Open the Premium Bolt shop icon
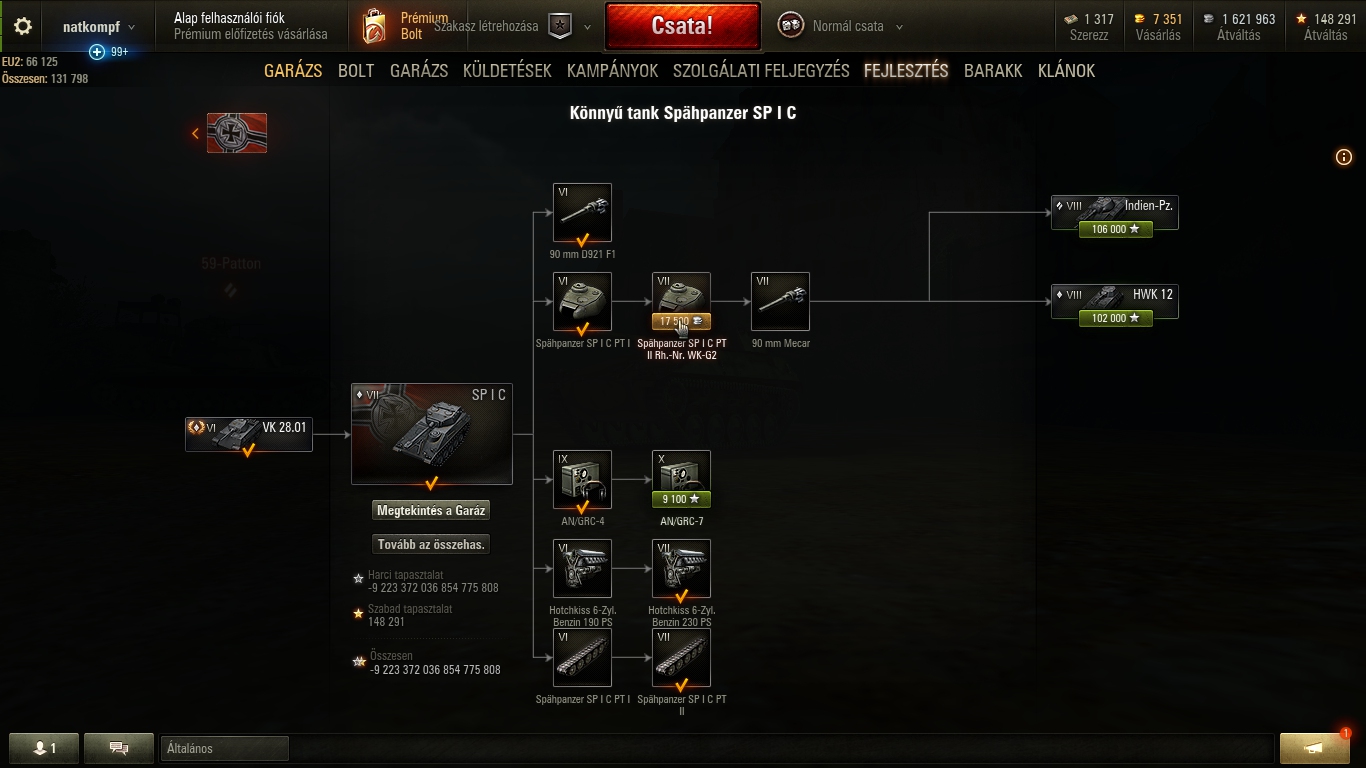 coord(375,27)
